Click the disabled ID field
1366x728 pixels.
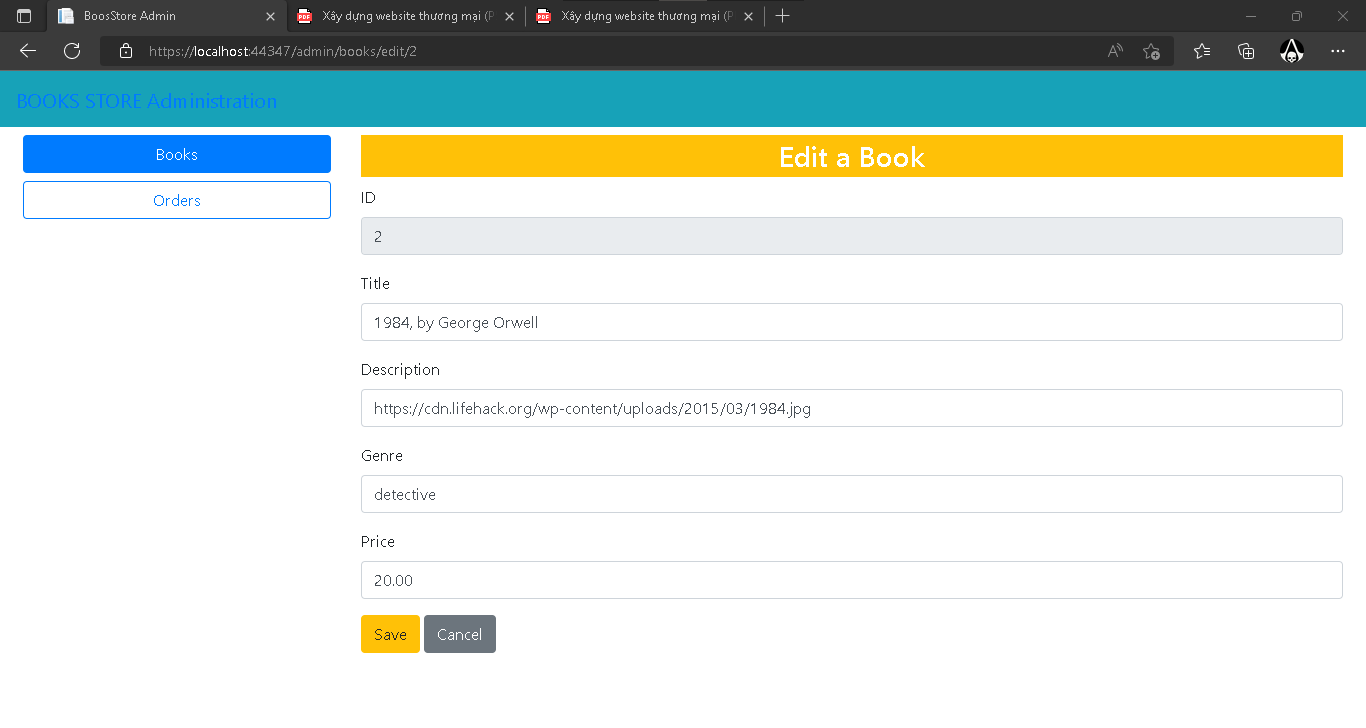coord(852,236)
